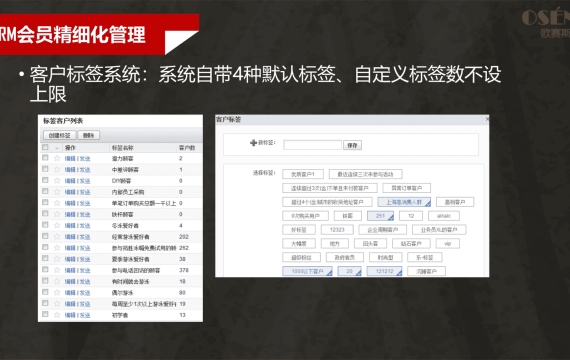The width and height of the screenshot is (570, 360).
Task: Click 编辑 link for 中差评顾客
Action: coord(70,170)
